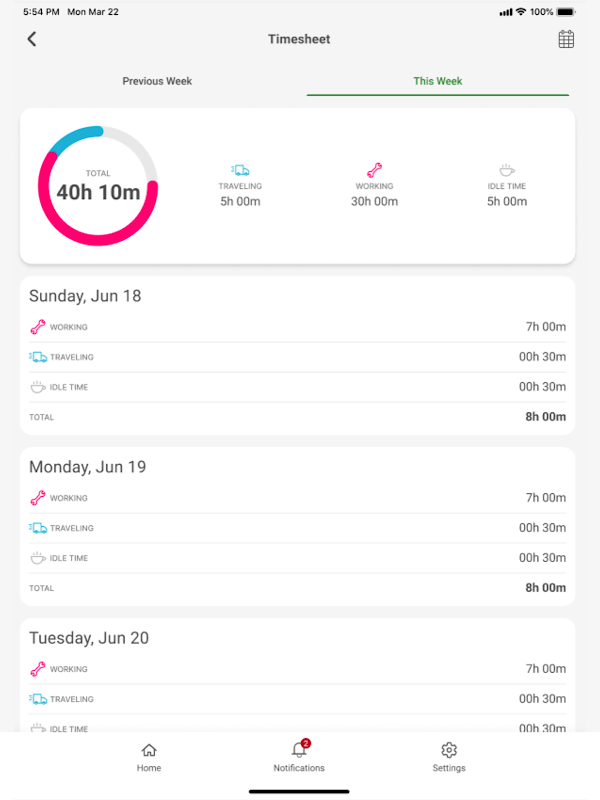Tap the coffee cup idle time icon in summary
This screenshot has width=600, height=800.
pyautogui.click(x=506, y=171)
